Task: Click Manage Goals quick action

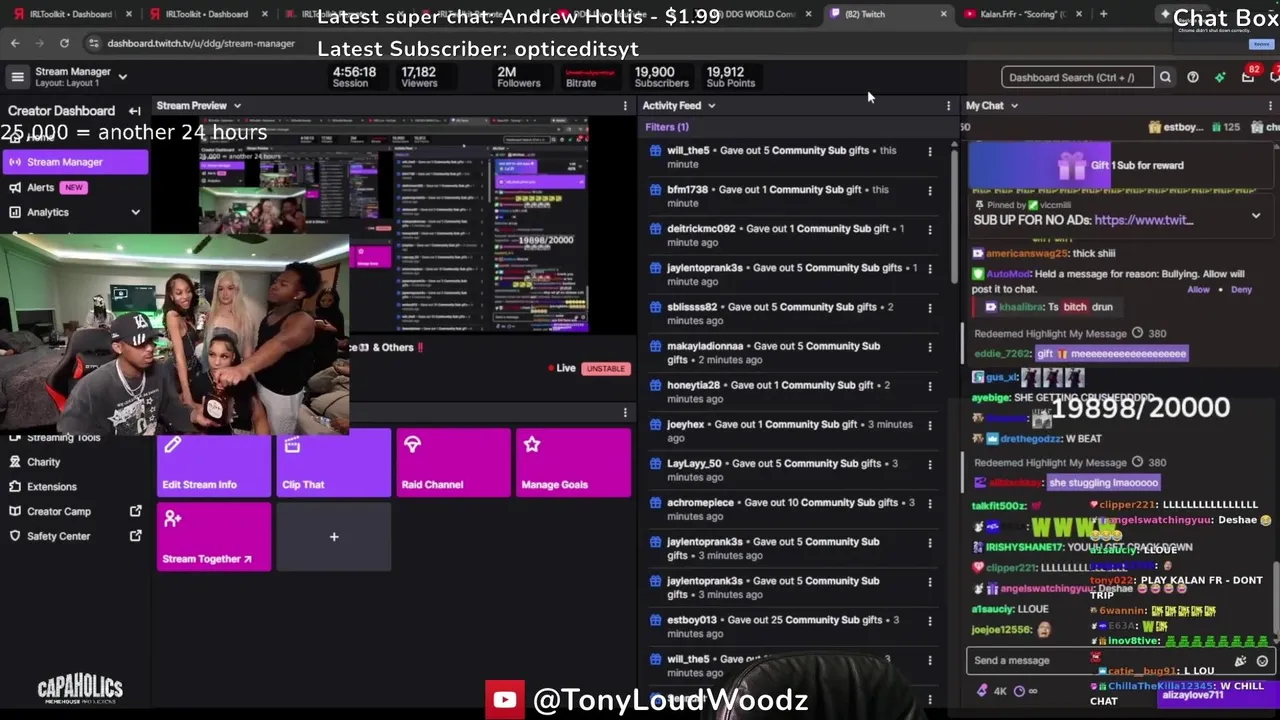Action: 574,463
